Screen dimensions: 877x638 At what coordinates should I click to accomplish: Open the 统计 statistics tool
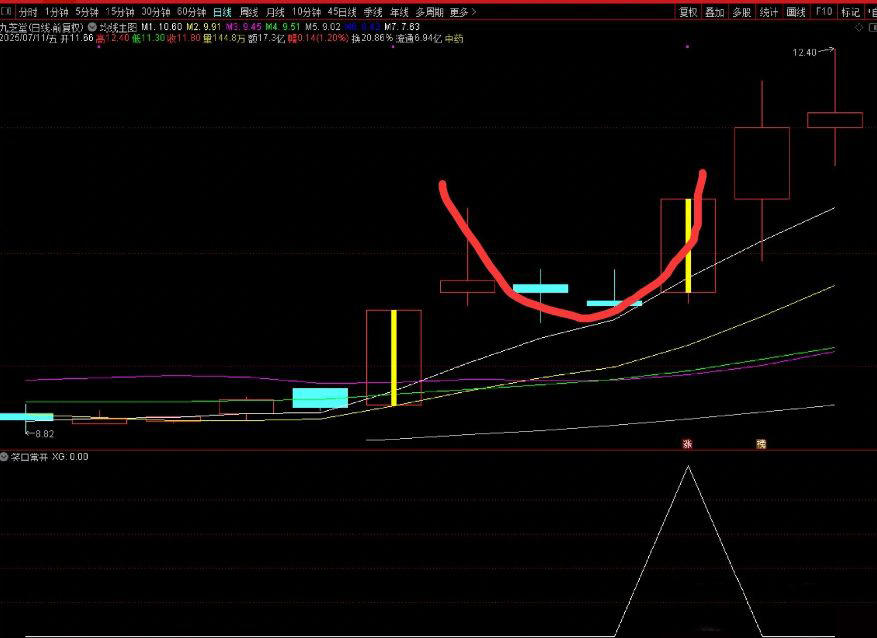pos(769,12)
